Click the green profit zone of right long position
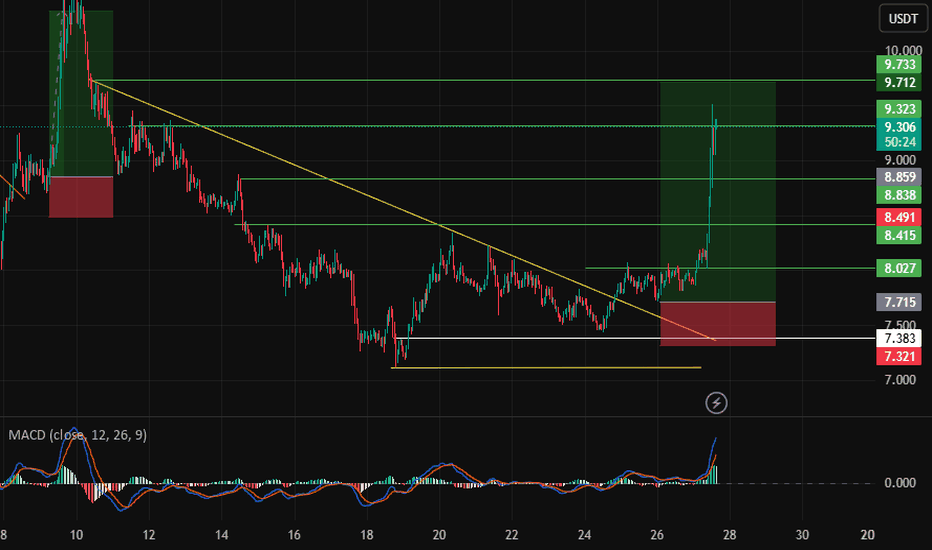 tap(740, 200)
